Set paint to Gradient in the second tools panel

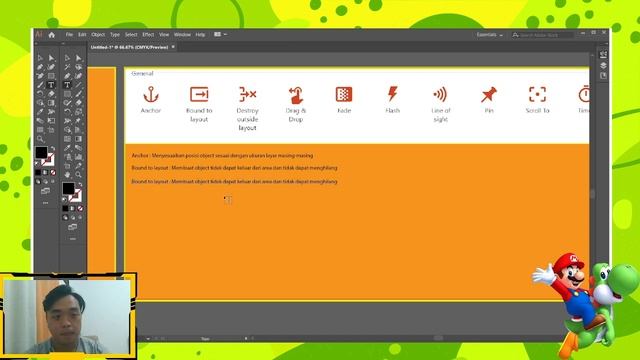pyautogui.click(x=73, y=208)
